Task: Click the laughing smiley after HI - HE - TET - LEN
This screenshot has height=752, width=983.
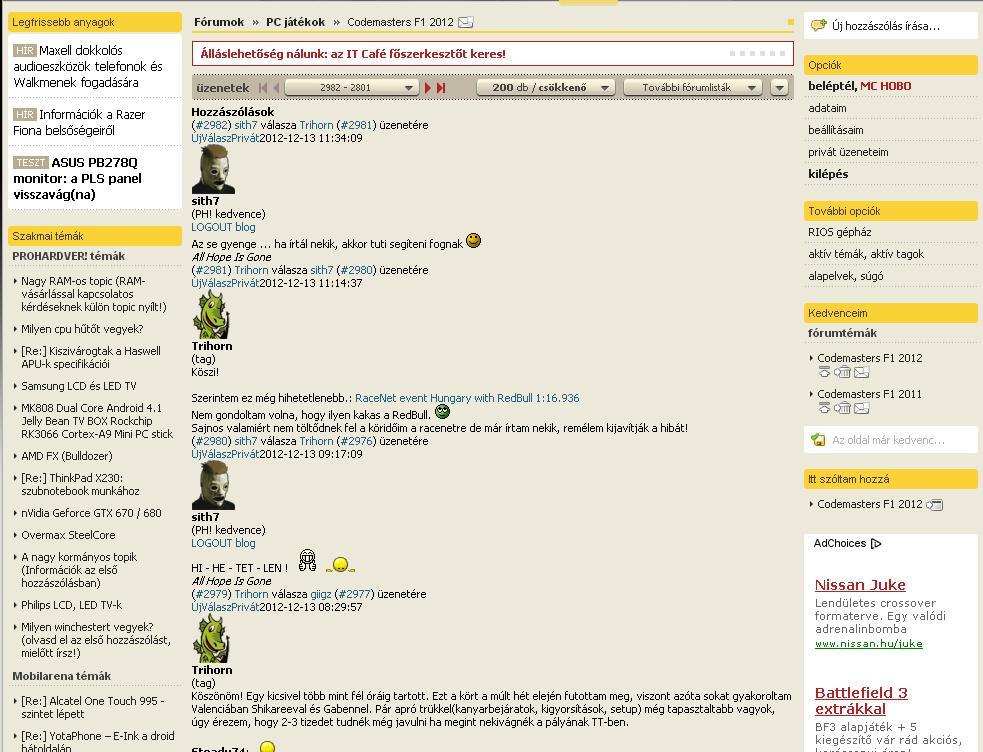Action: tap(307, 560)
